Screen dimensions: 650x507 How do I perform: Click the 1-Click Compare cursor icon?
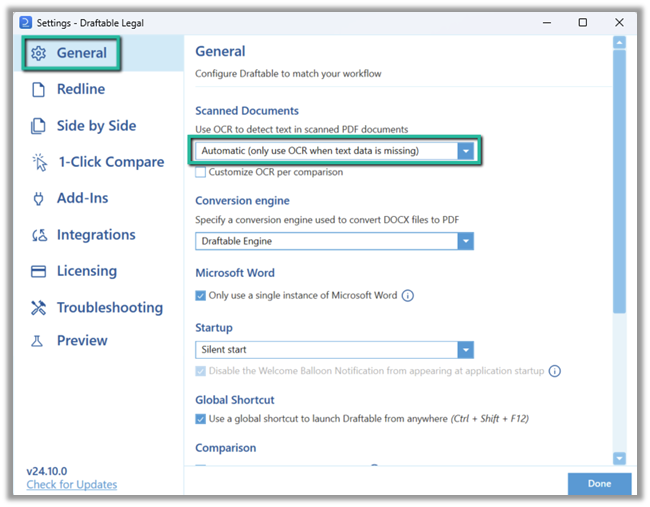(x=40, y=162)
